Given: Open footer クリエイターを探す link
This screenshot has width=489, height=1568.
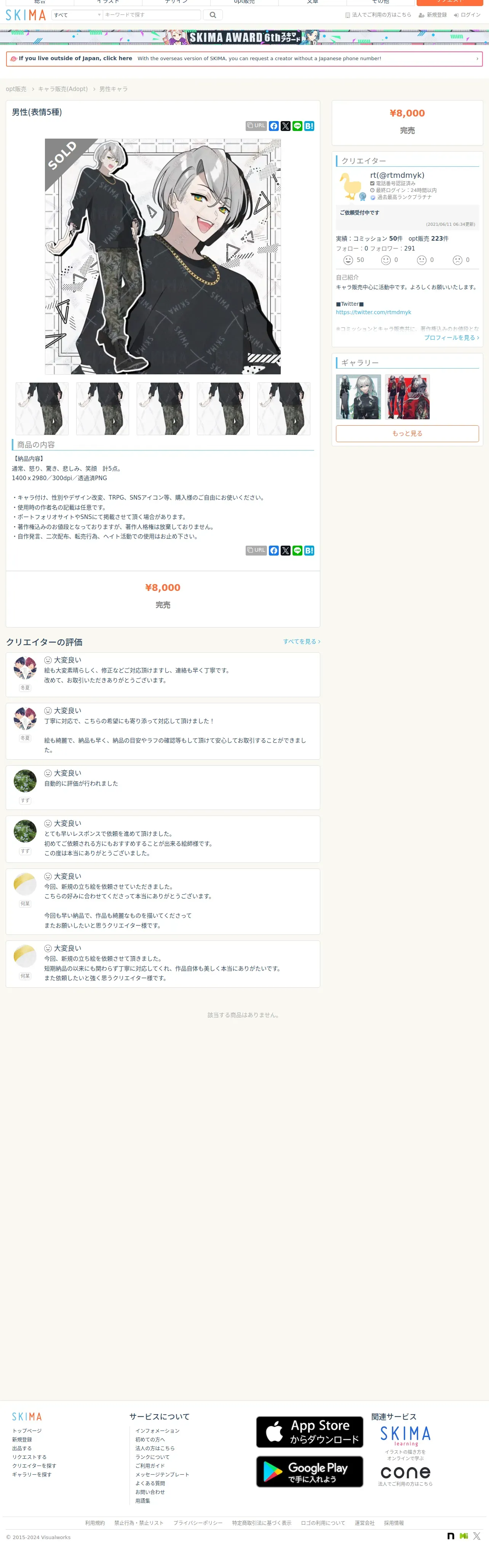Looking at the screenshot, I should point(34,1466).
